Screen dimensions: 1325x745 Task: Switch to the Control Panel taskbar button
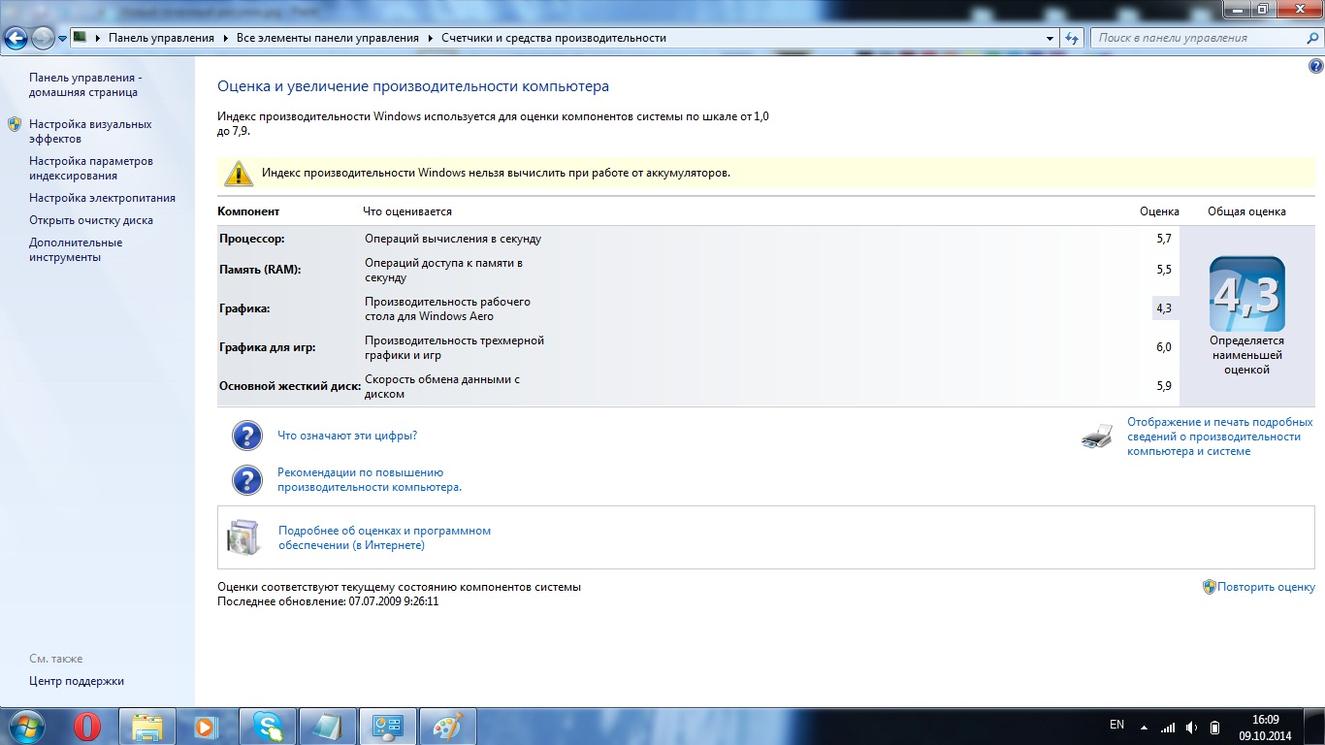[x=387, y=727]
